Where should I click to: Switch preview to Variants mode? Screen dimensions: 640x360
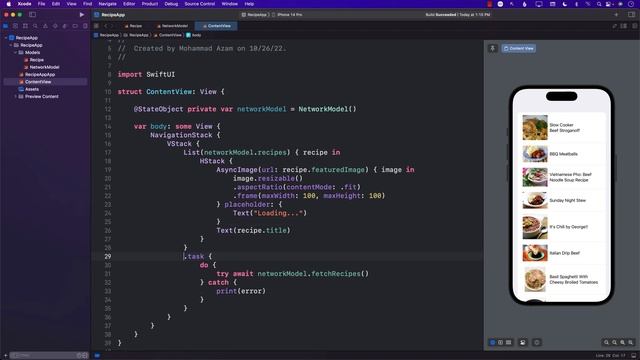[509, 342]
